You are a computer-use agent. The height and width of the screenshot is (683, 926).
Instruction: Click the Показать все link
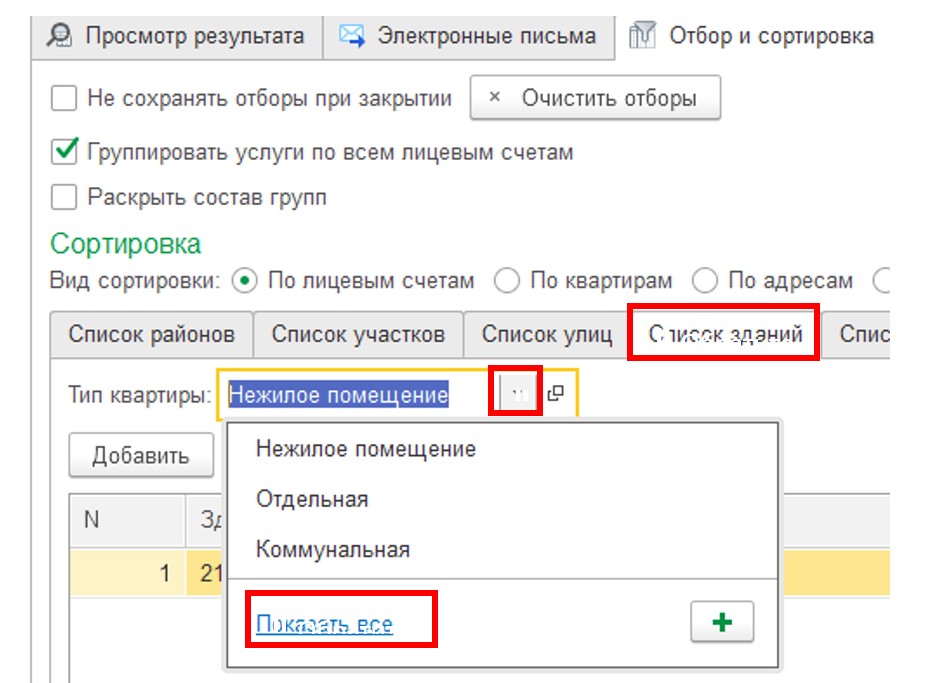click(x=324, y=623)
